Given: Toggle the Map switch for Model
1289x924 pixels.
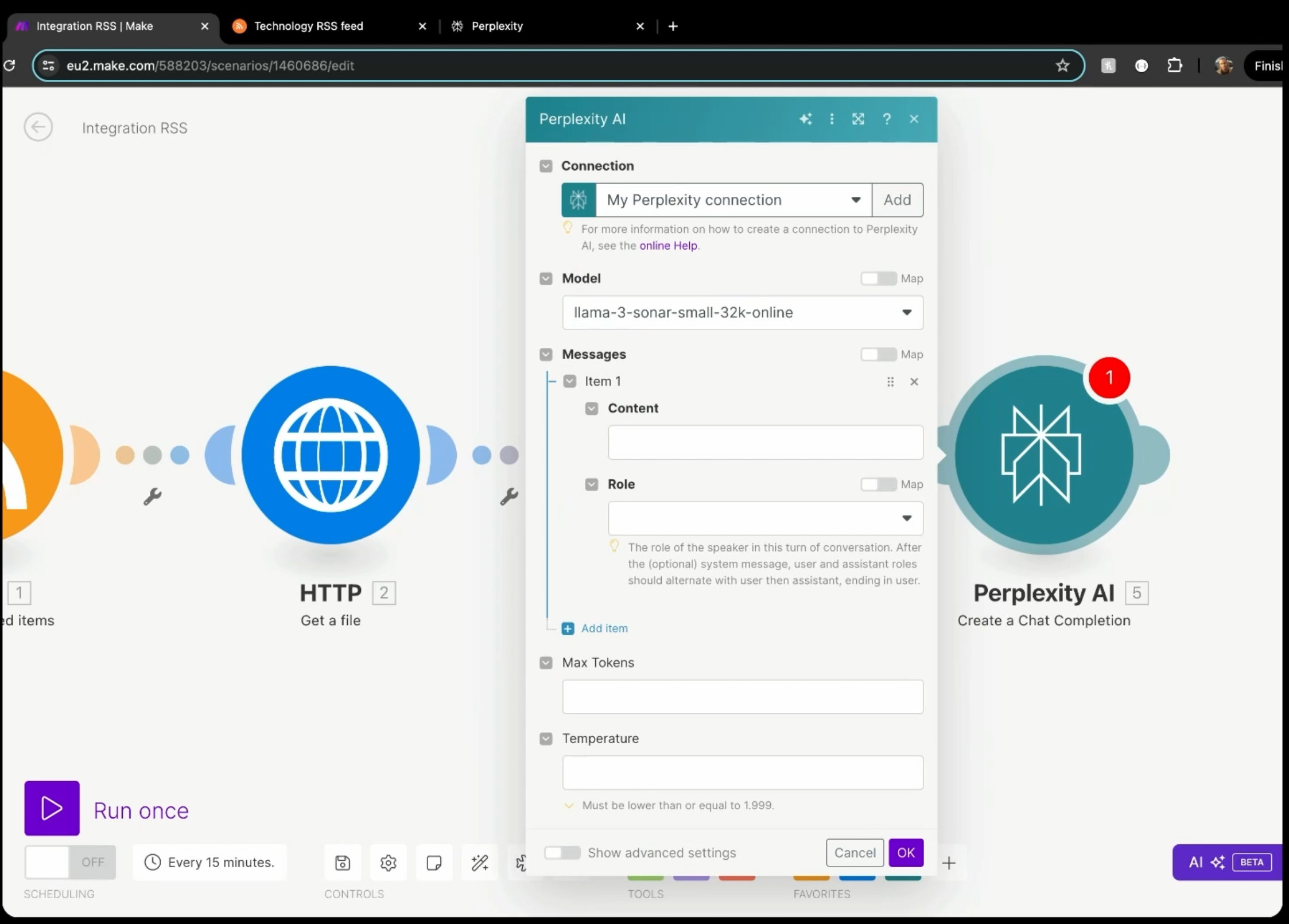Looking at the screenshot, I should click(878, 278).
